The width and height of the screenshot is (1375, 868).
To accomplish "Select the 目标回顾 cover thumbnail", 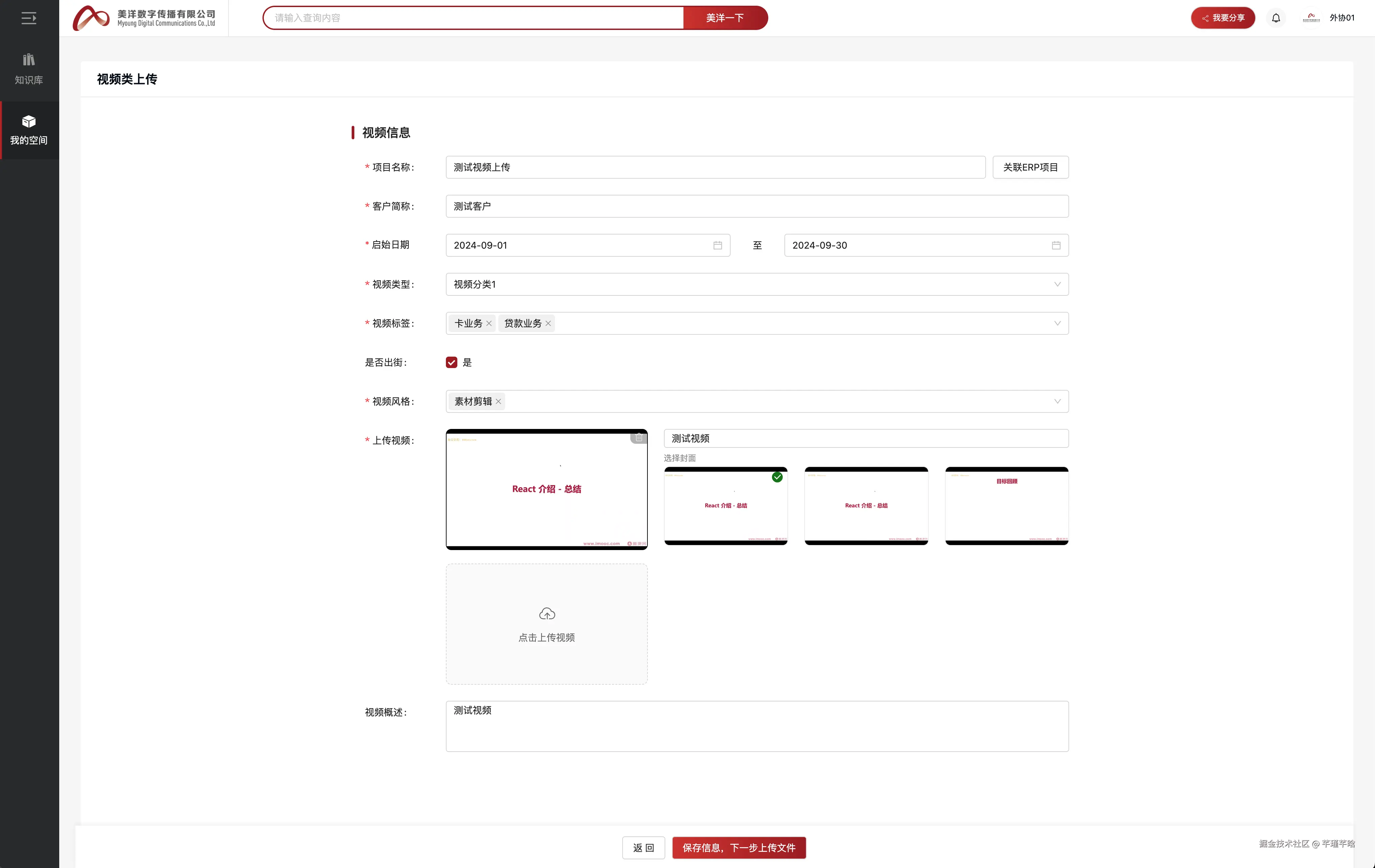I will pyautogui.click(x=1006, y=506).
